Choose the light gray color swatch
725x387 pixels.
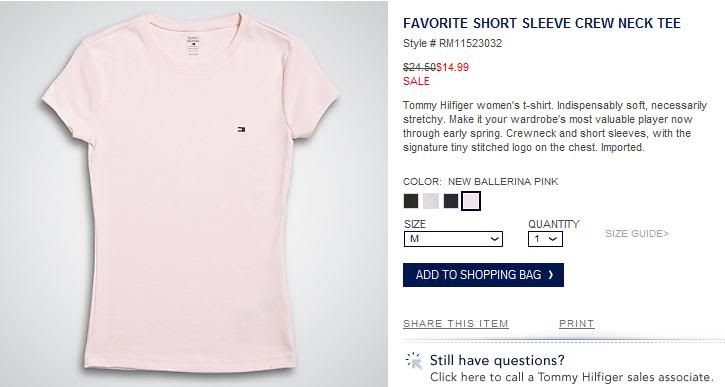tap(431, 201)
